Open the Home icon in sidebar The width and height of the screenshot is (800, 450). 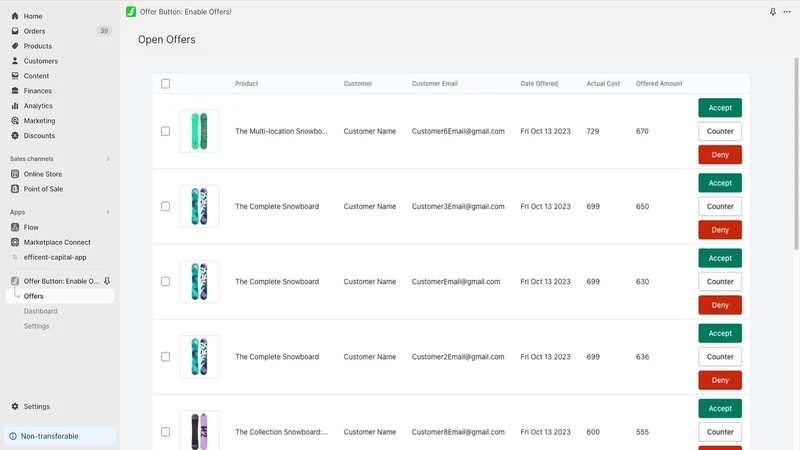click(15, 16)
